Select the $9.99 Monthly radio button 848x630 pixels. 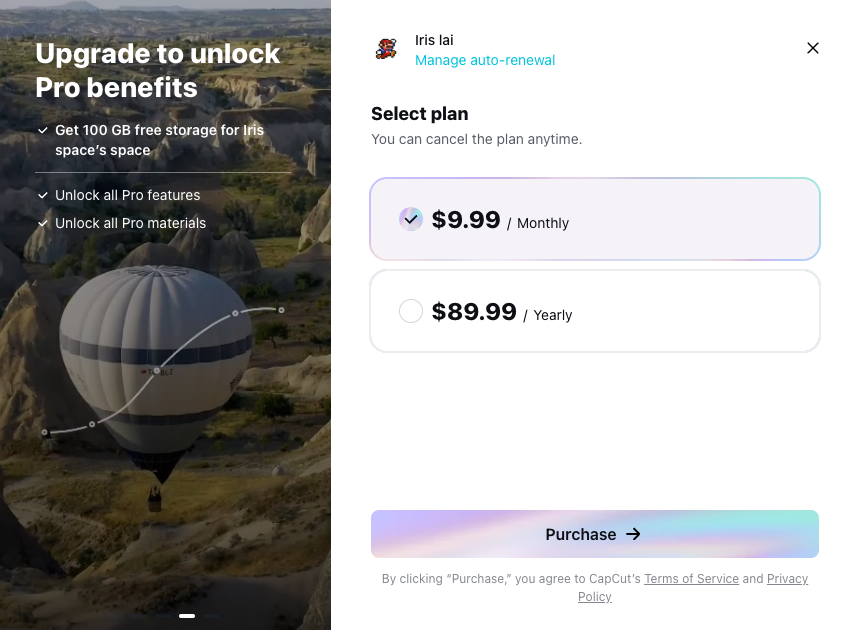click(410, 219)
